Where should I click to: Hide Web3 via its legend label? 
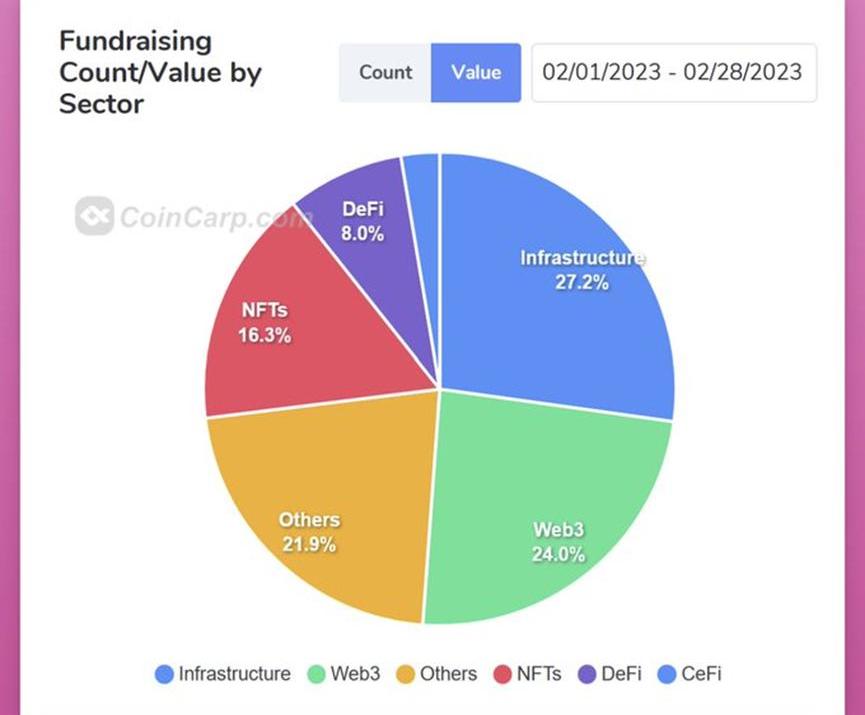click(355, 674)
